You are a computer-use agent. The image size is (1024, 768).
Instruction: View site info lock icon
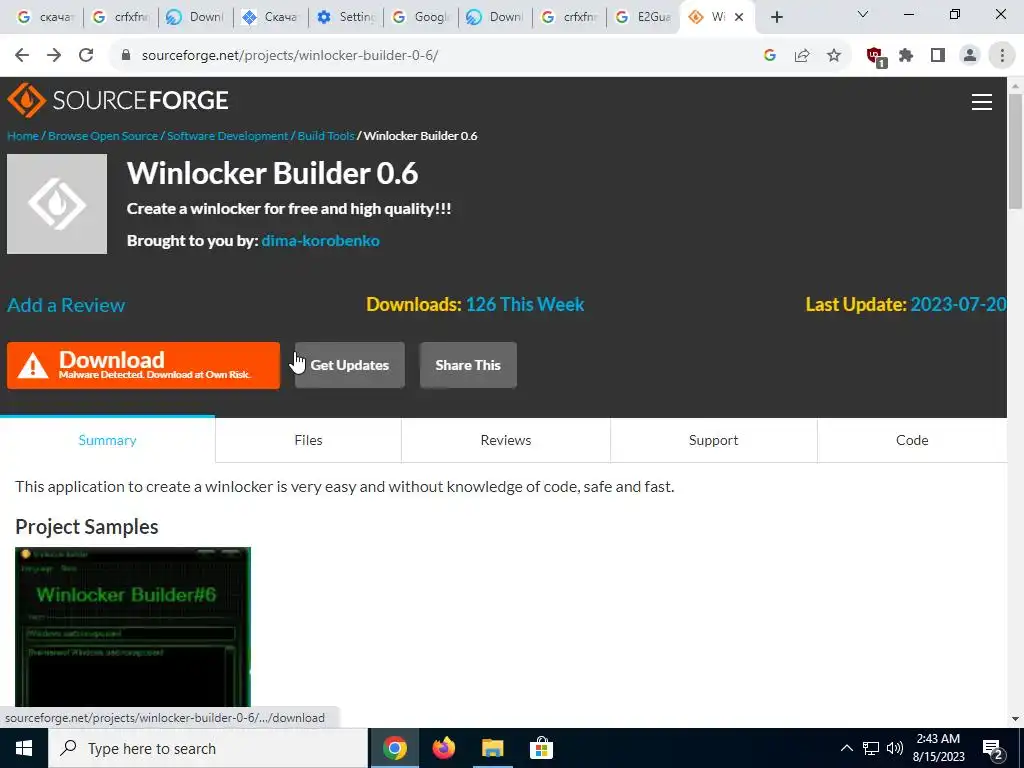(126, 56)
